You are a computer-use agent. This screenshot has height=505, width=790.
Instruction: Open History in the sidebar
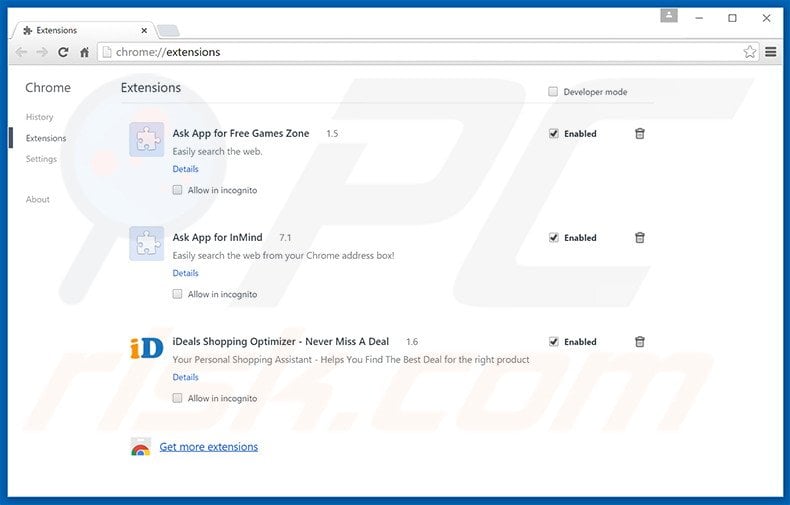39,117
